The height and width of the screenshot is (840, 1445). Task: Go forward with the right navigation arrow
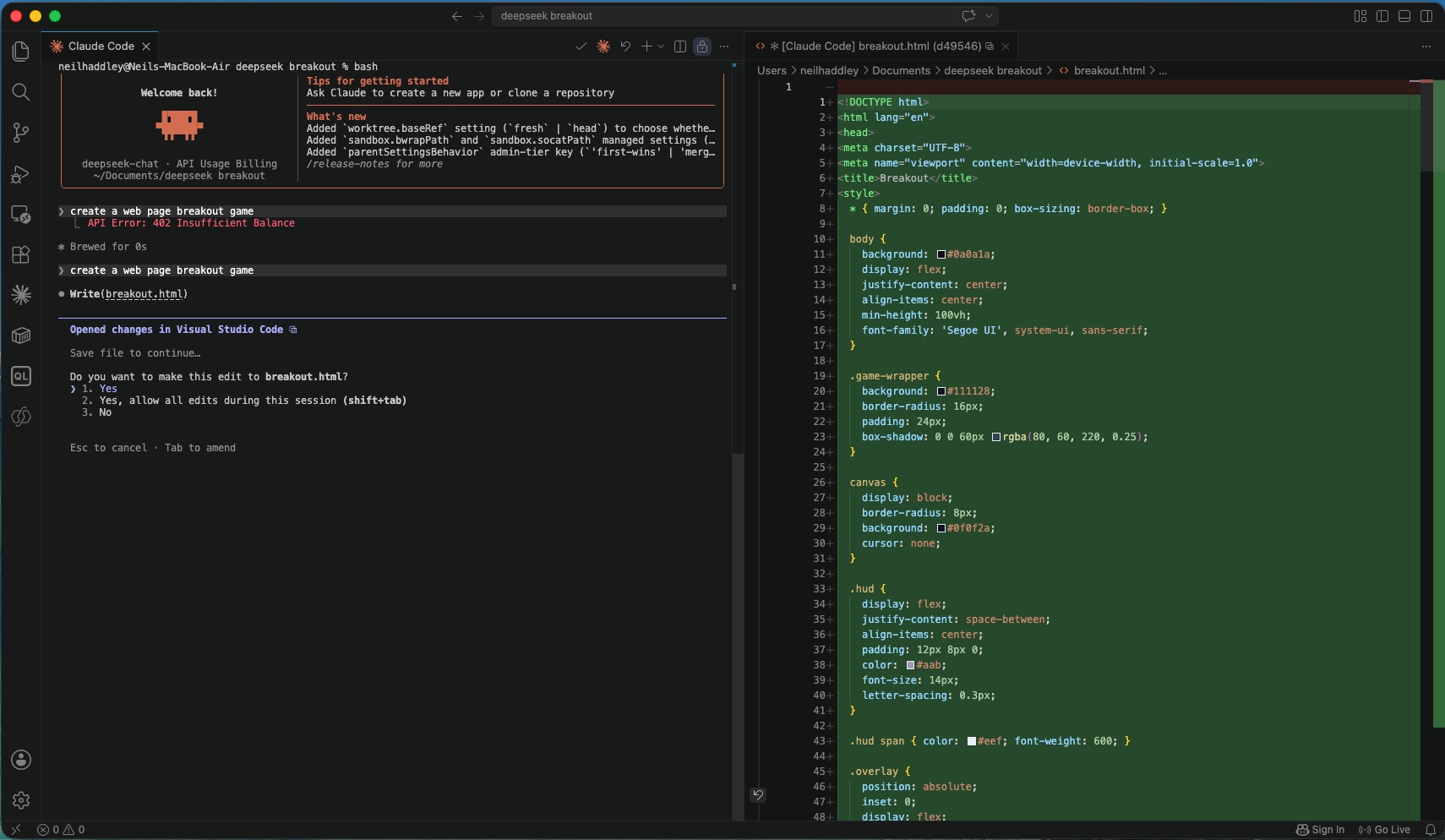pos(479,16)
